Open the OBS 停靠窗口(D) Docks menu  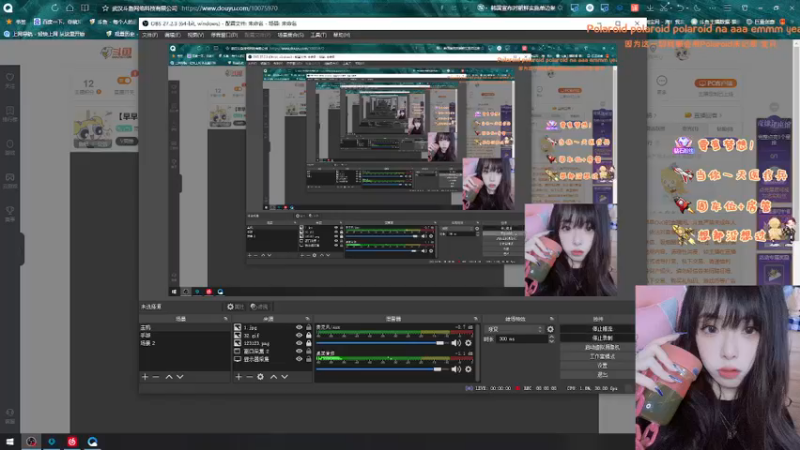[224, 35]
